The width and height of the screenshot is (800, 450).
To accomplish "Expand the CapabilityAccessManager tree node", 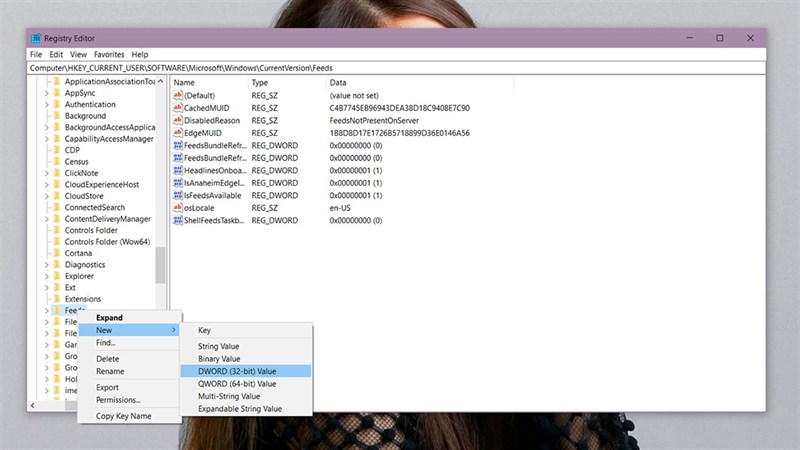I will (x=46, y=139).
